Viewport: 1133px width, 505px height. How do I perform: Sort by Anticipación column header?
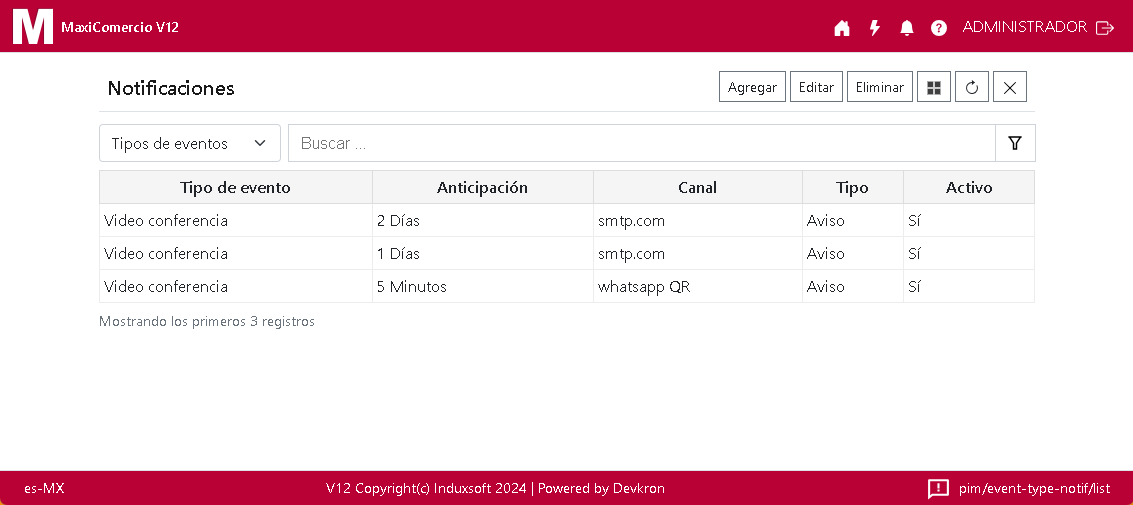(482, 187)
